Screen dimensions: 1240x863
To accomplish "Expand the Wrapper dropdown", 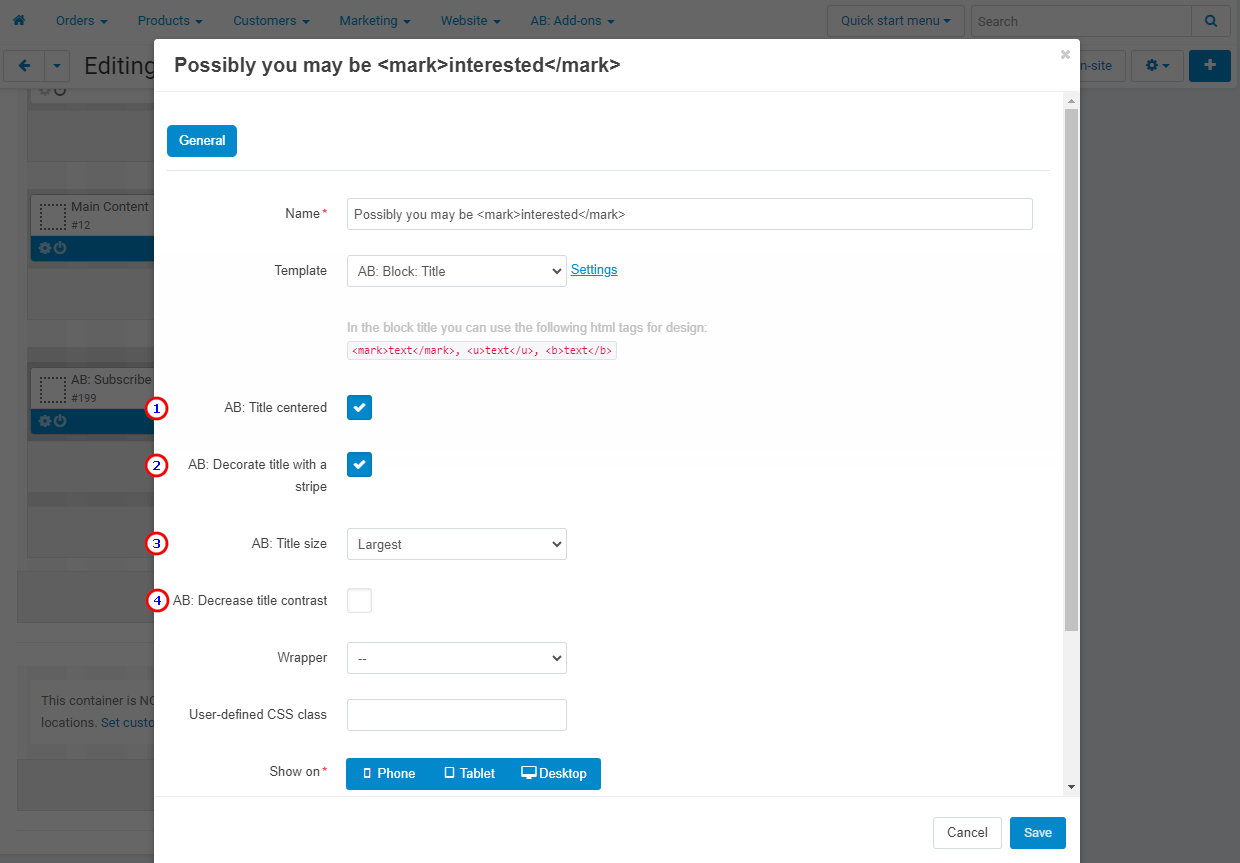I will pyautogui.click(x=457, y=658).
